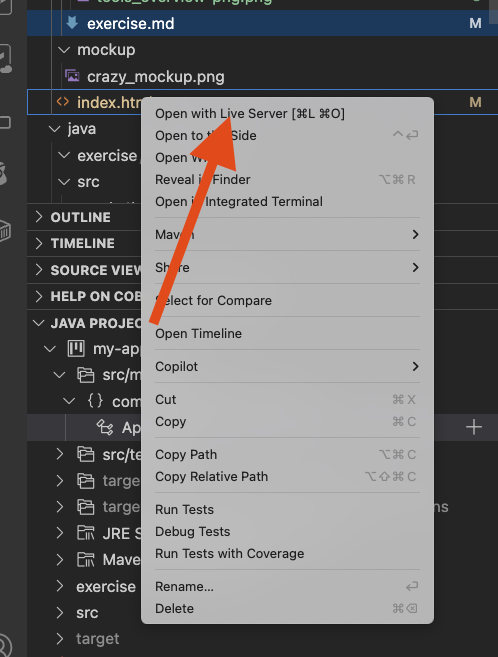The height and width of the screenshot is (657, 498).
Task: Select the target folder tree item
Action: 98,639
